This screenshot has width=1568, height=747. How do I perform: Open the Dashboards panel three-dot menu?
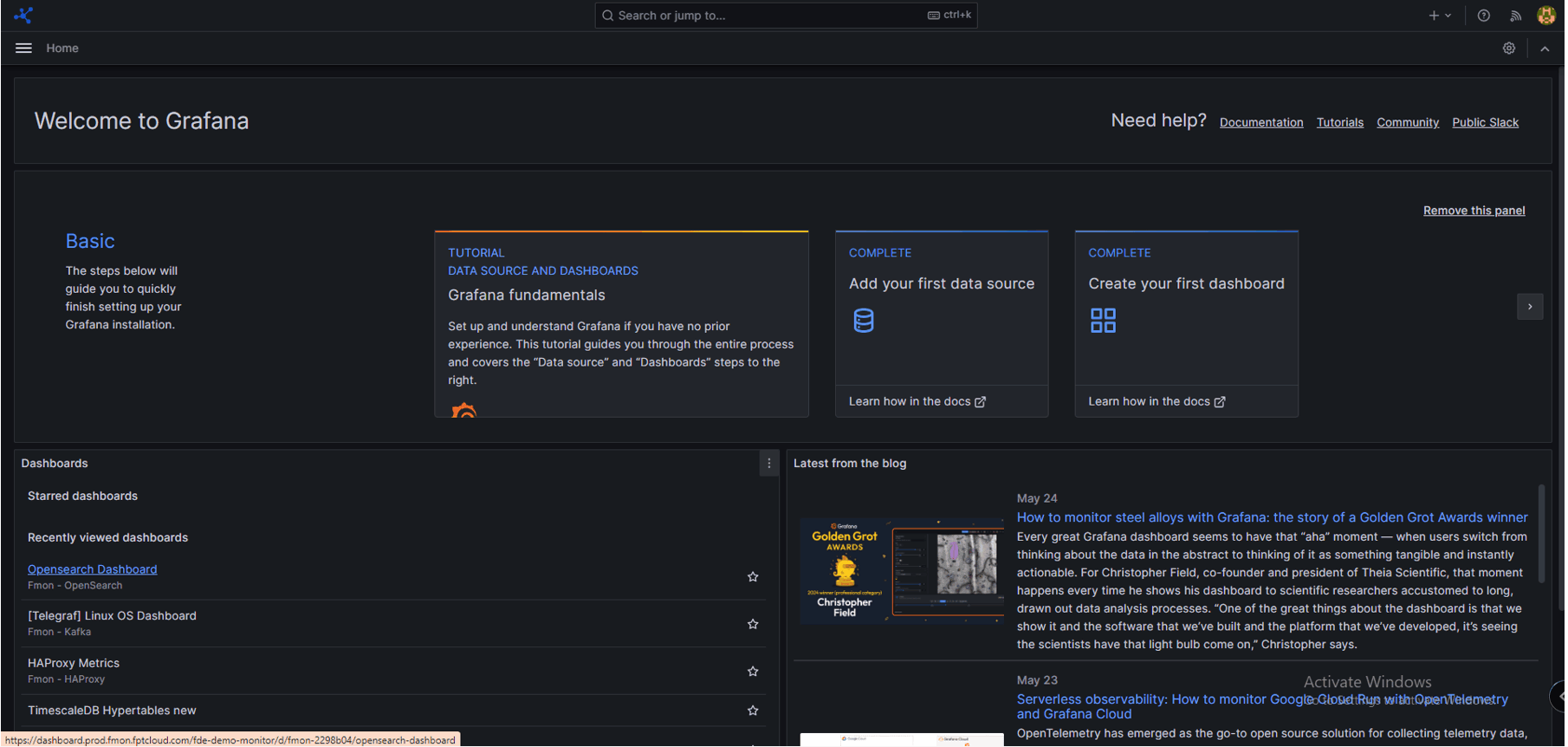tap(768, 464)
